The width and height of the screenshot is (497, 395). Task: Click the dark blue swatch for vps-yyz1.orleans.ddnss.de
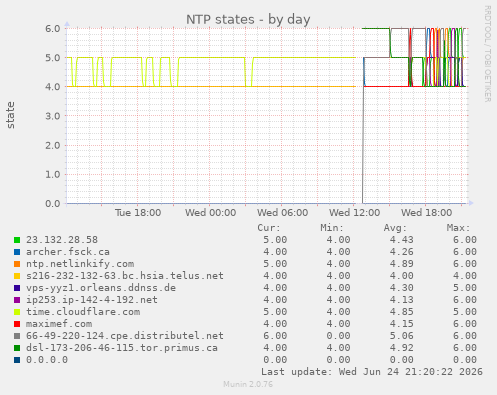point(17,288)
